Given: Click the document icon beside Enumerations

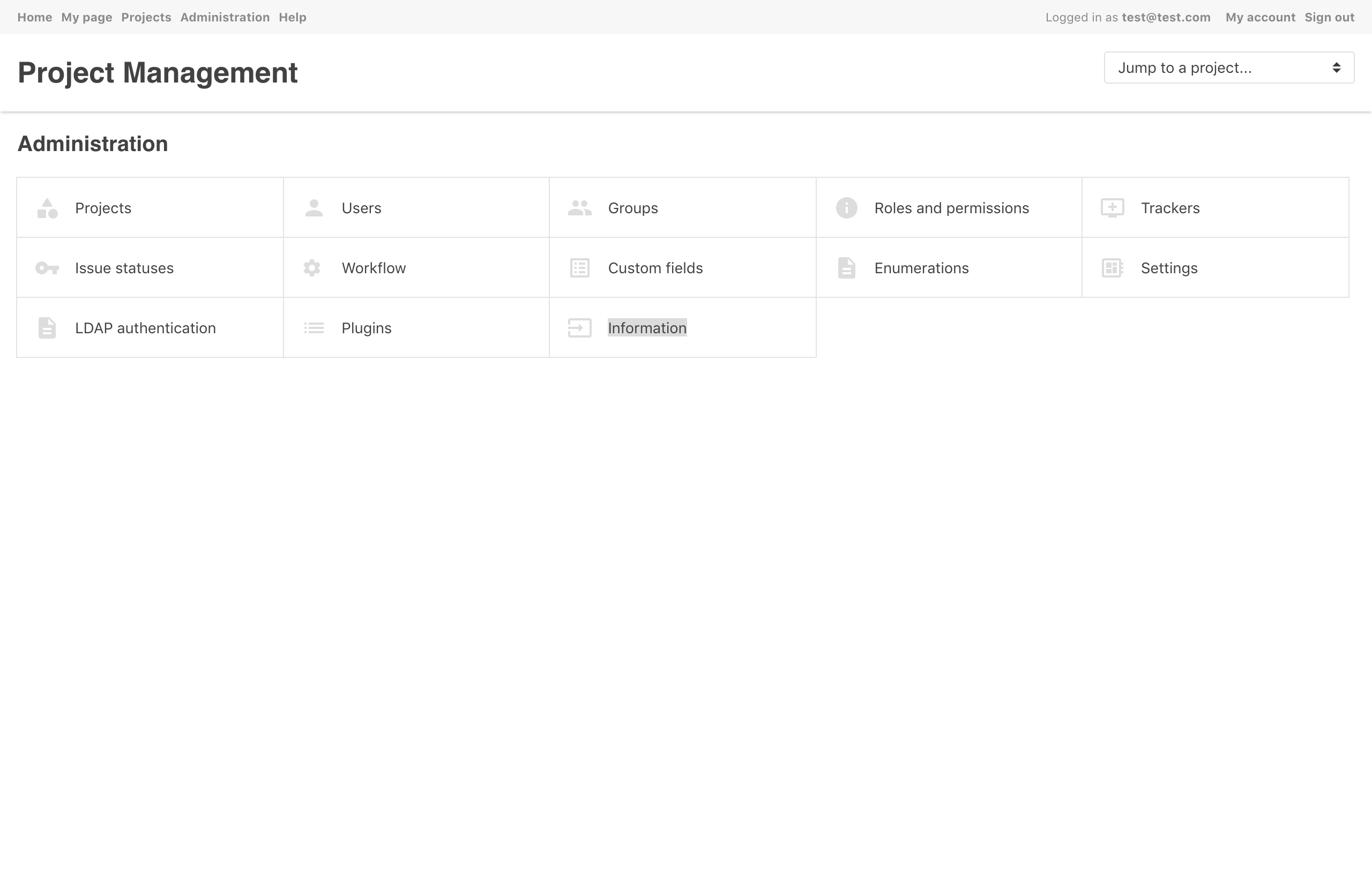Looking at the screenshot, I should 846,268.
